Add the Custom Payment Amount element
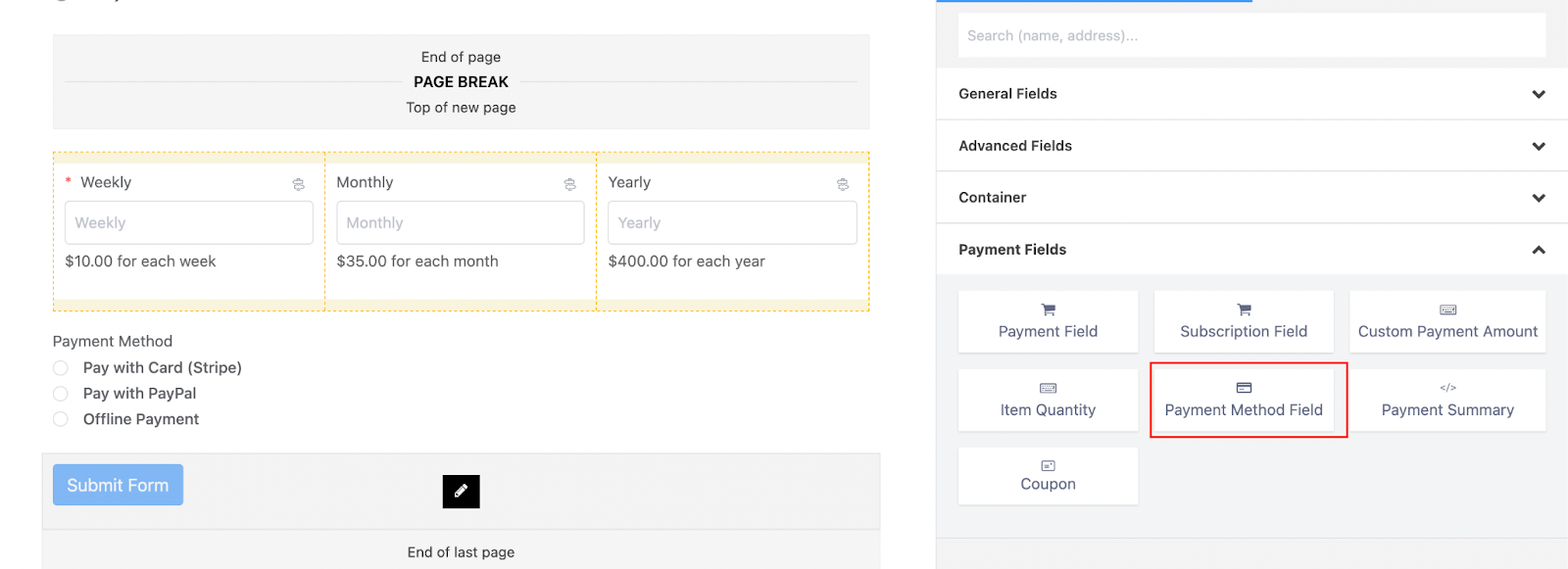This screenshot has height=569, width=1568. click(1446, 321)
